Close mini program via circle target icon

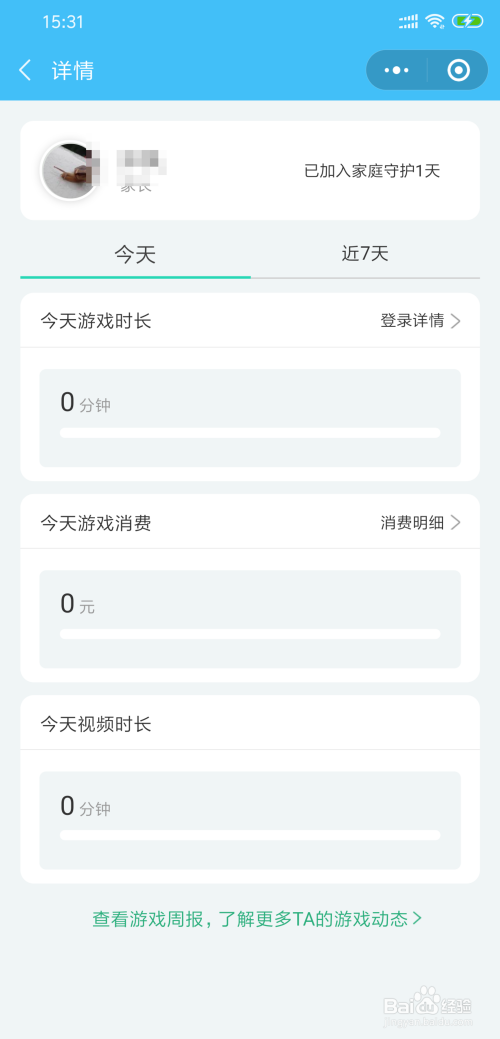(x=458, y=70)
